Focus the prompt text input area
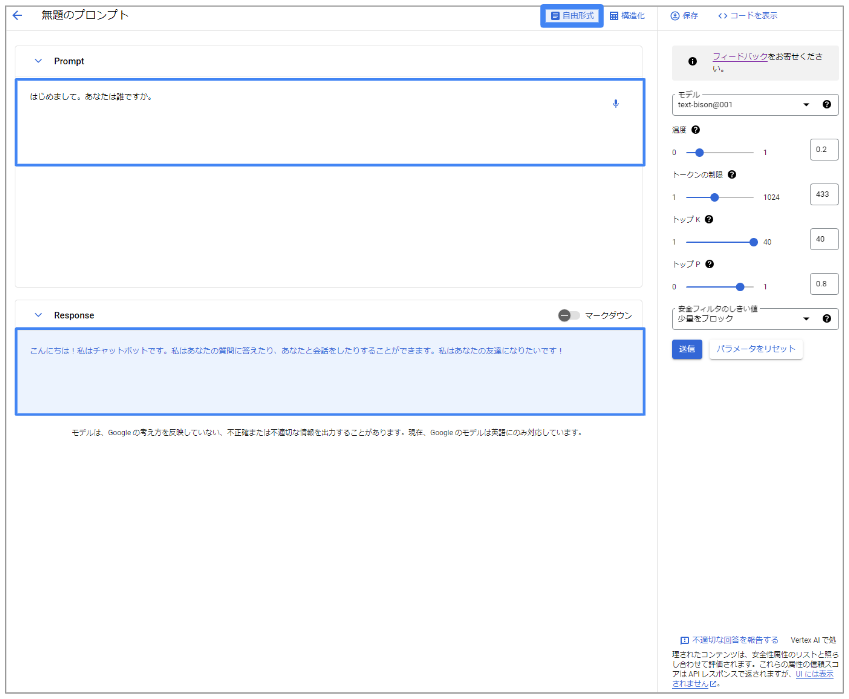The height and width of the screenshot is (699, 849). [330, 122]
